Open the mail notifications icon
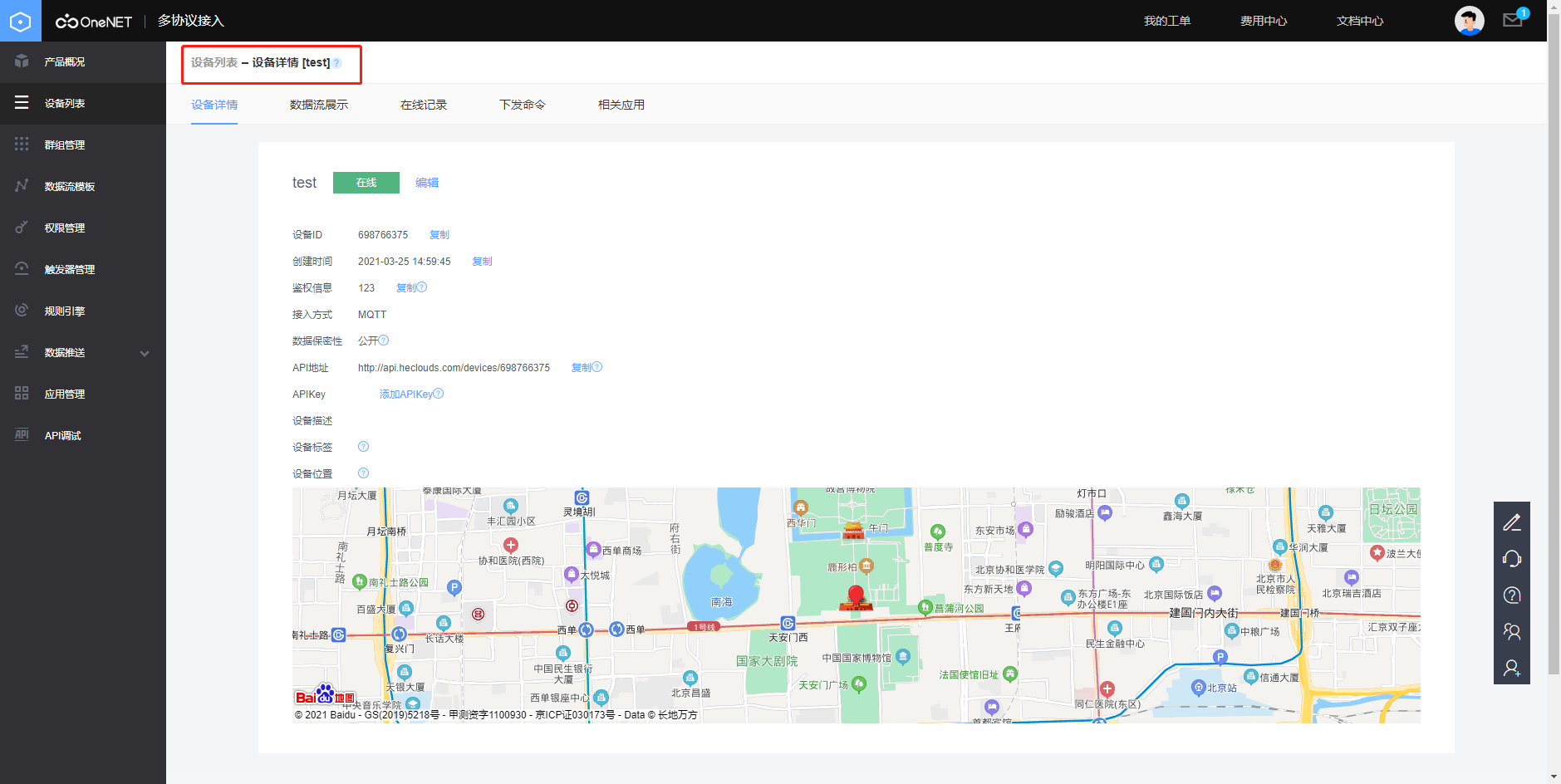1561x784 pixels. [1513, 20]
